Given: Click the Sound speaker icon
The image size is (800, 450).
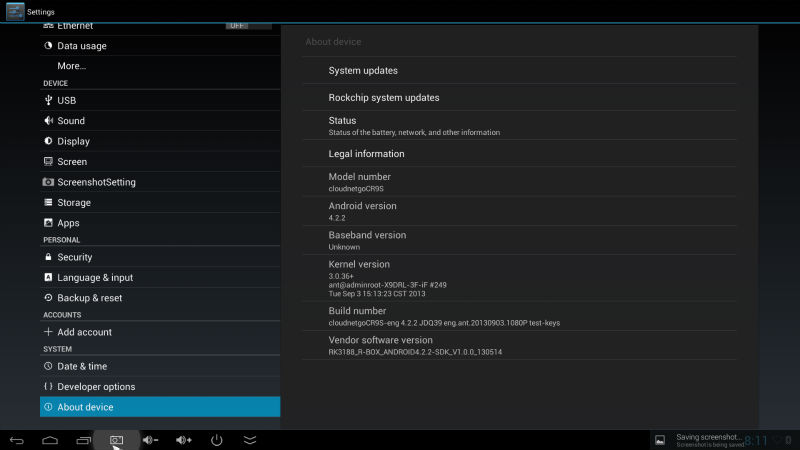Looking at the screenshot, I should [x=48, y=121].
